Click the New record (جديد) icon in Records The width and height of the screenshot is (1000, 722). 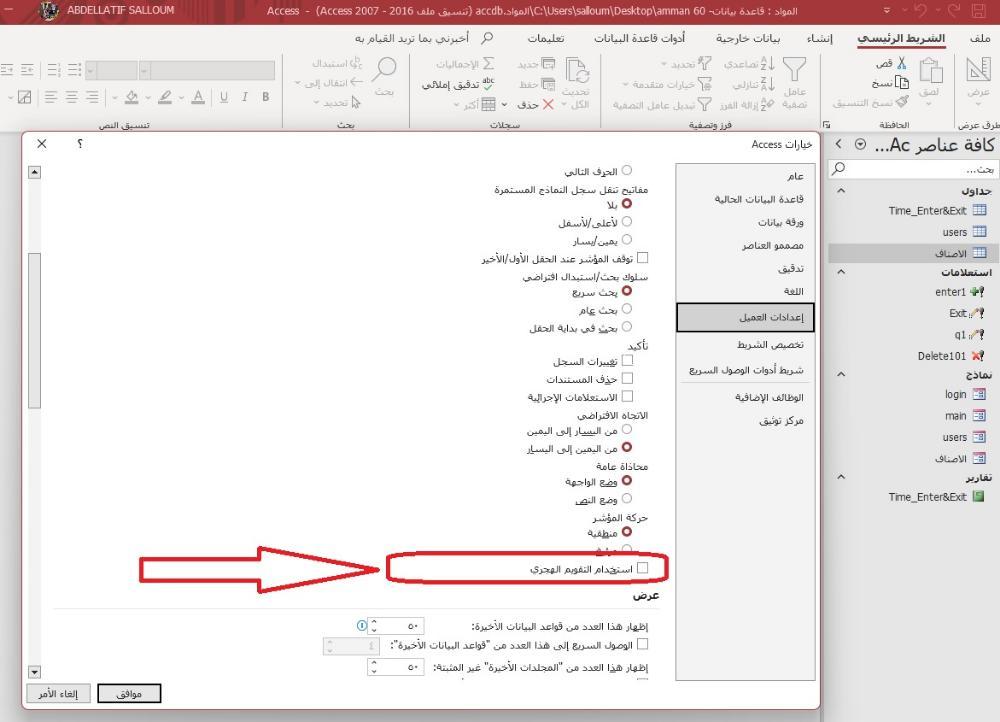click(548, 63)
